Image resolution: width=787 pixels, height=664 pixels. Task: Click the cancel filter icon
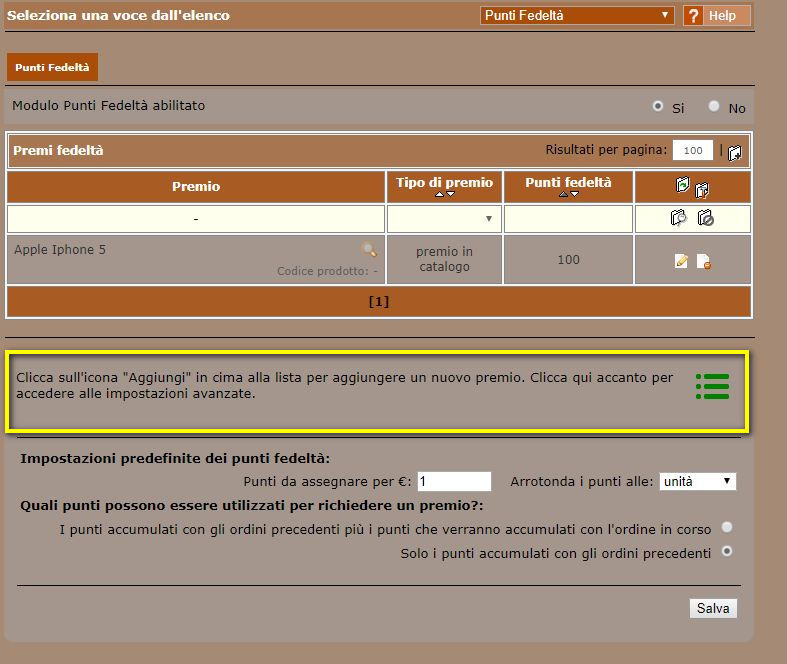point(706,218)
